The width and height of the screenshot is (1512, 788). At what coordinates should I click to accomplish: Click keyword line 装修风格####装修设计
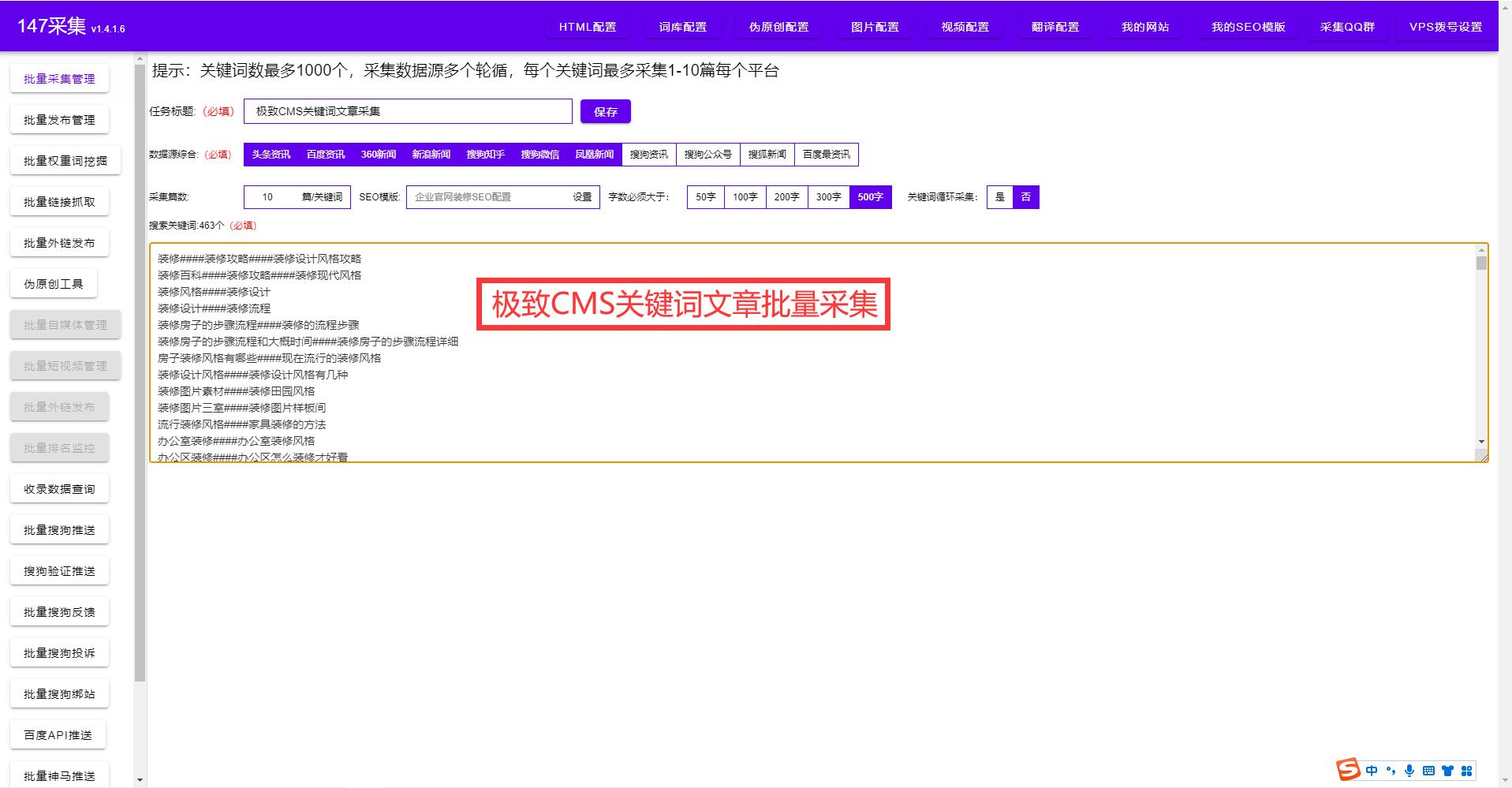tap(214, 292)
